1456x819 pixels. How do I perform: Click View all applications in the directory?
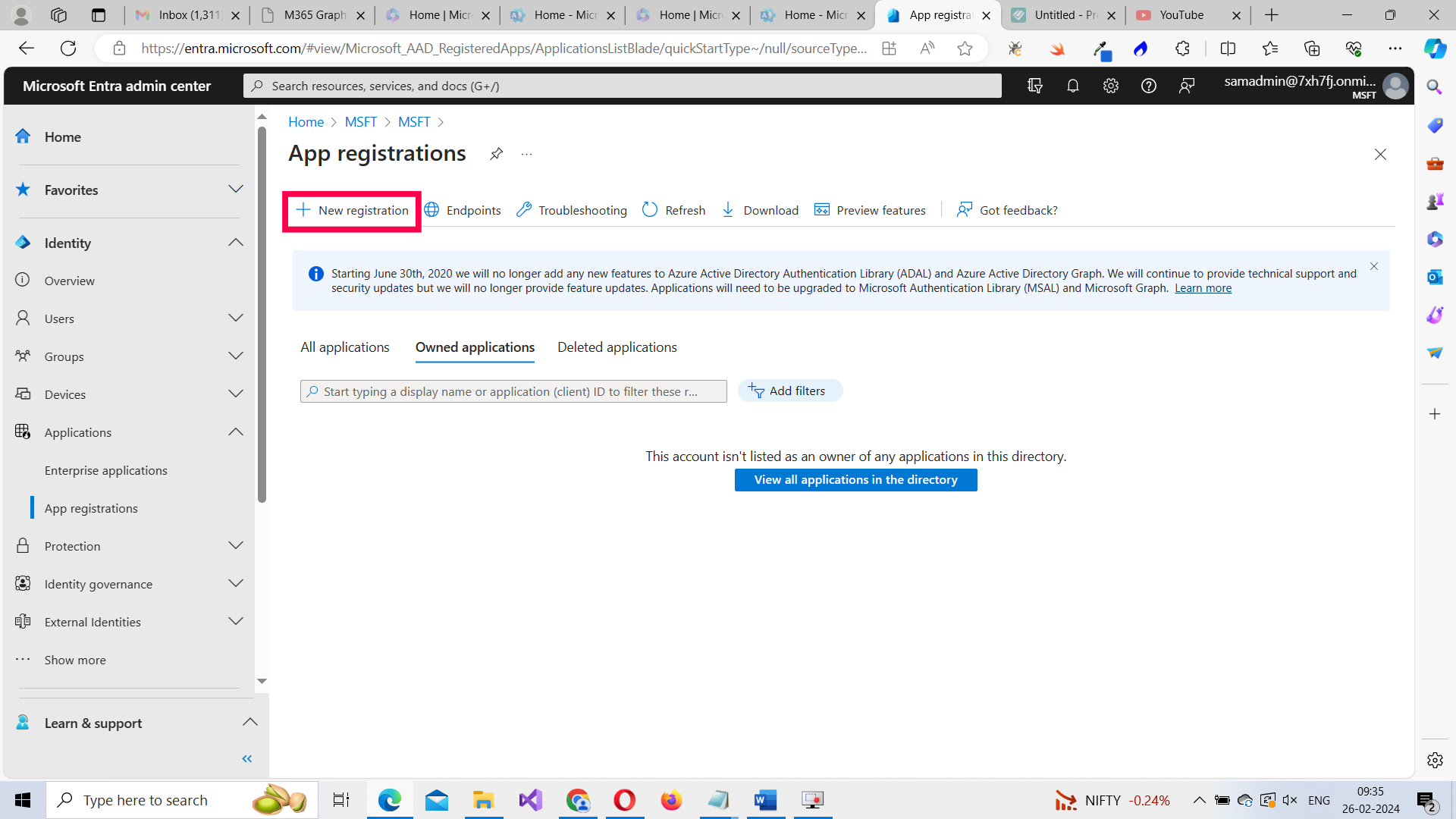[855, 479]
